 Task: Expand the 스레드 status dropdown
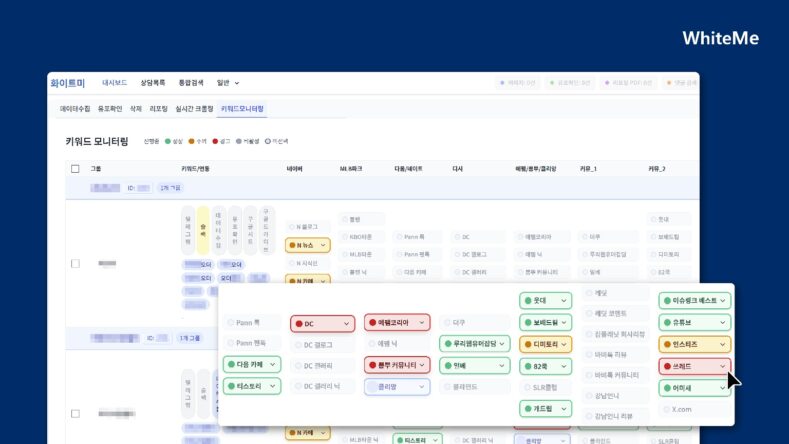coord(722,366)
